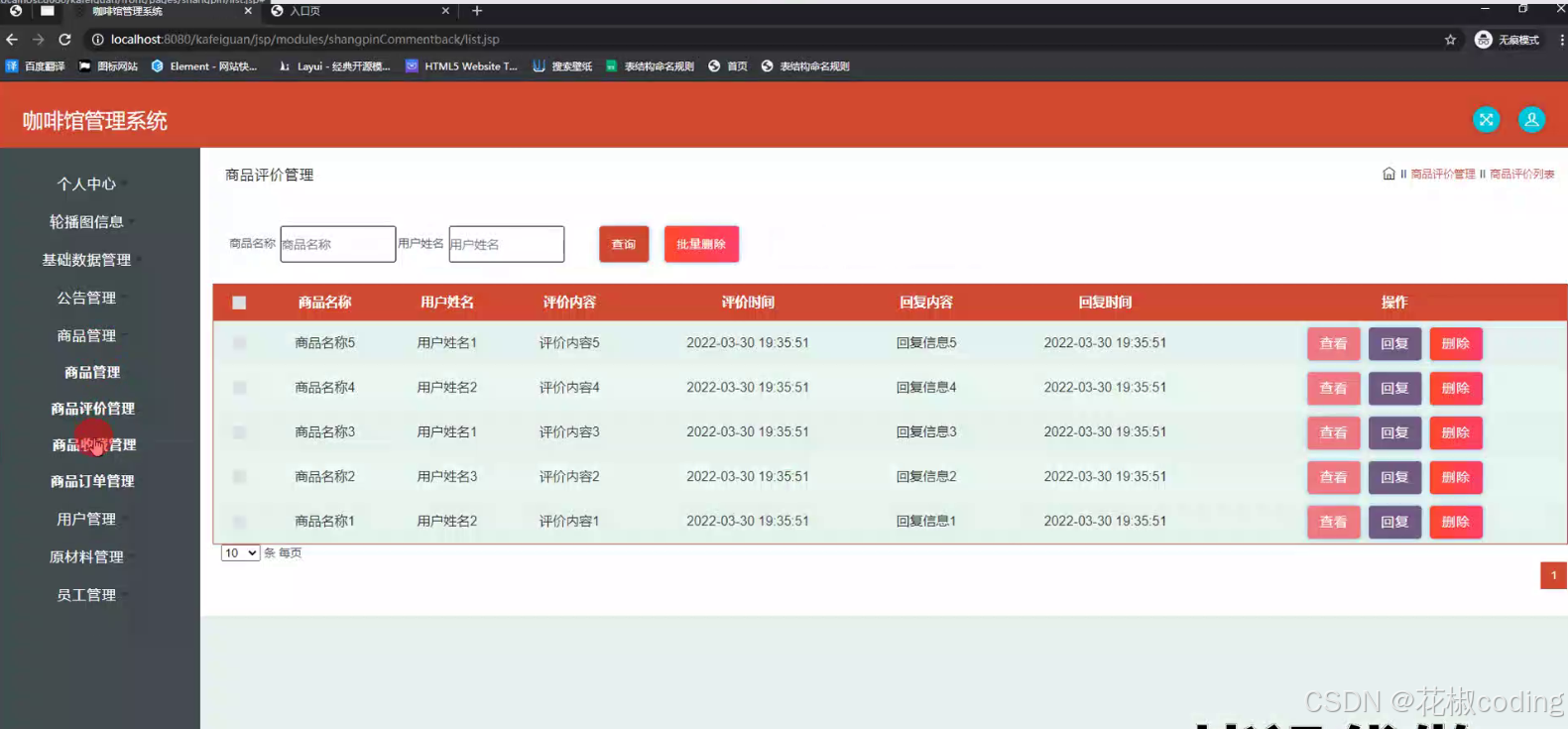1568x729 pixels.
Task: Click the 商品评价管理 breadcrumb link
Action: click(1443, 175)
